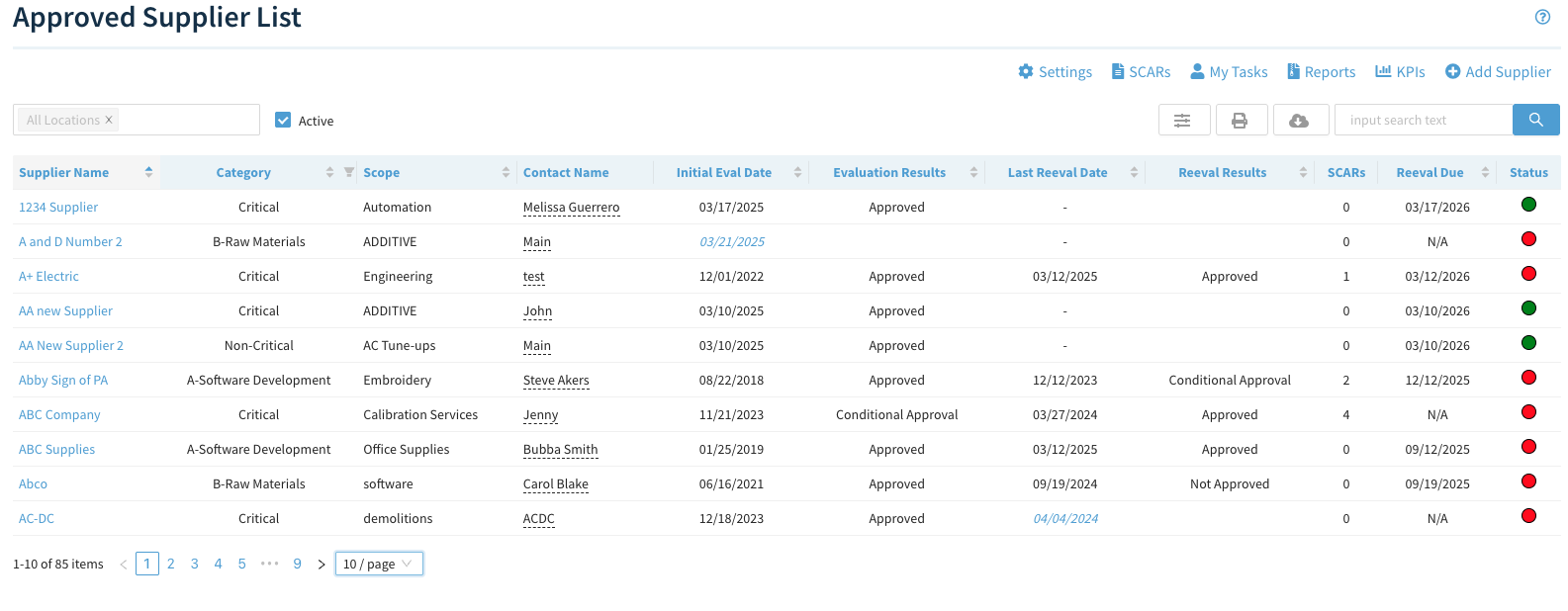
Task: Open the filter sliders button
Action: coord(1184,121)
